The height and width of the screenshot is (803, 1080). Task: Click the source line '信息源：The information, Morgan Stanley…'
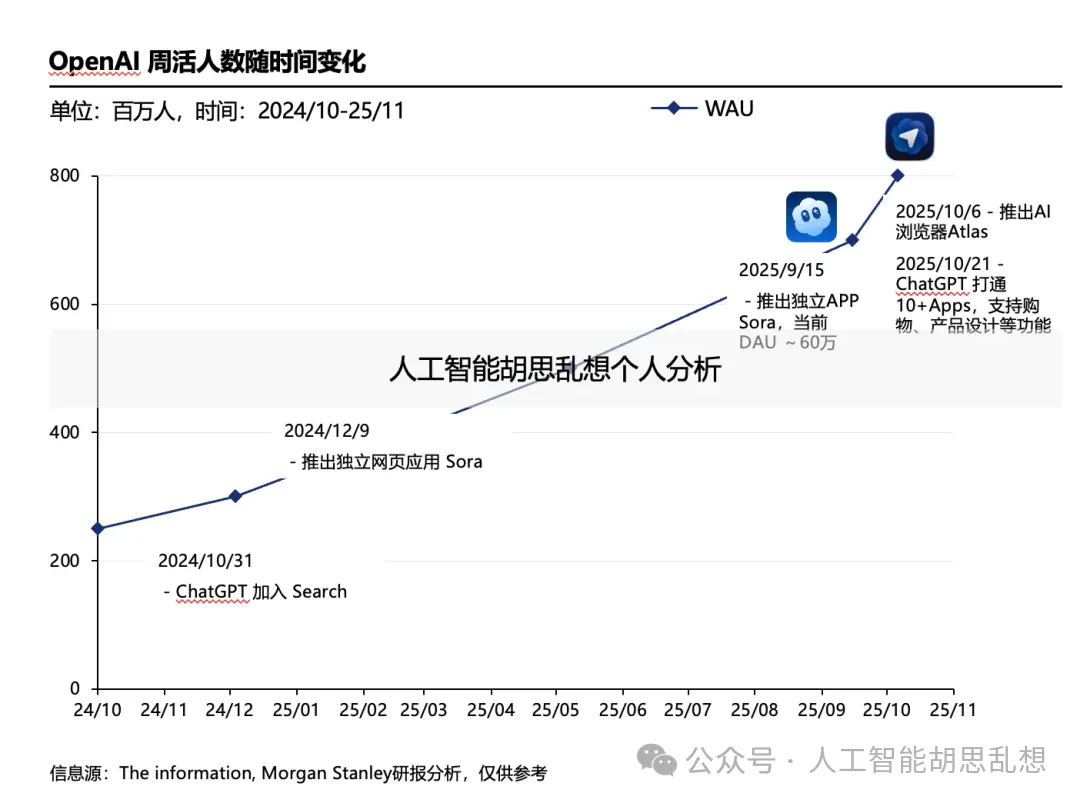click(298, 773)
